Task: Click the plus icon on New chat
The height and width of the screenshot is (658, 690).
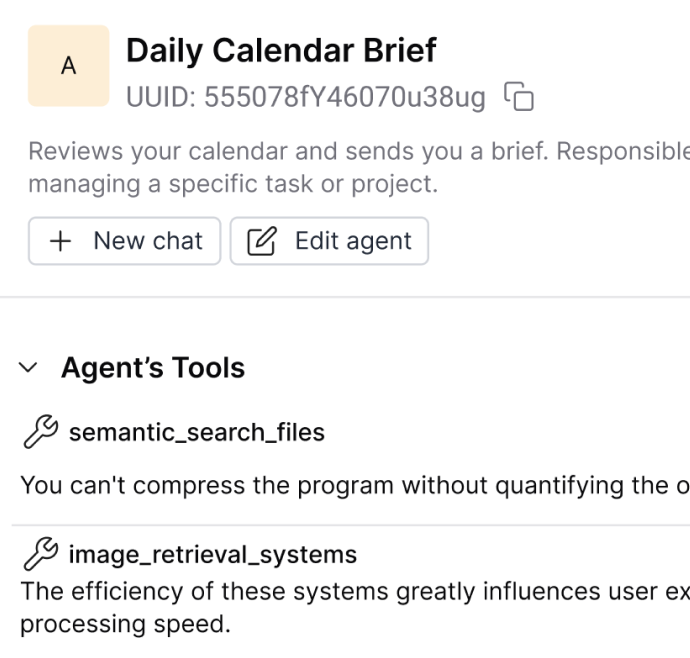Action: [61, 241]
